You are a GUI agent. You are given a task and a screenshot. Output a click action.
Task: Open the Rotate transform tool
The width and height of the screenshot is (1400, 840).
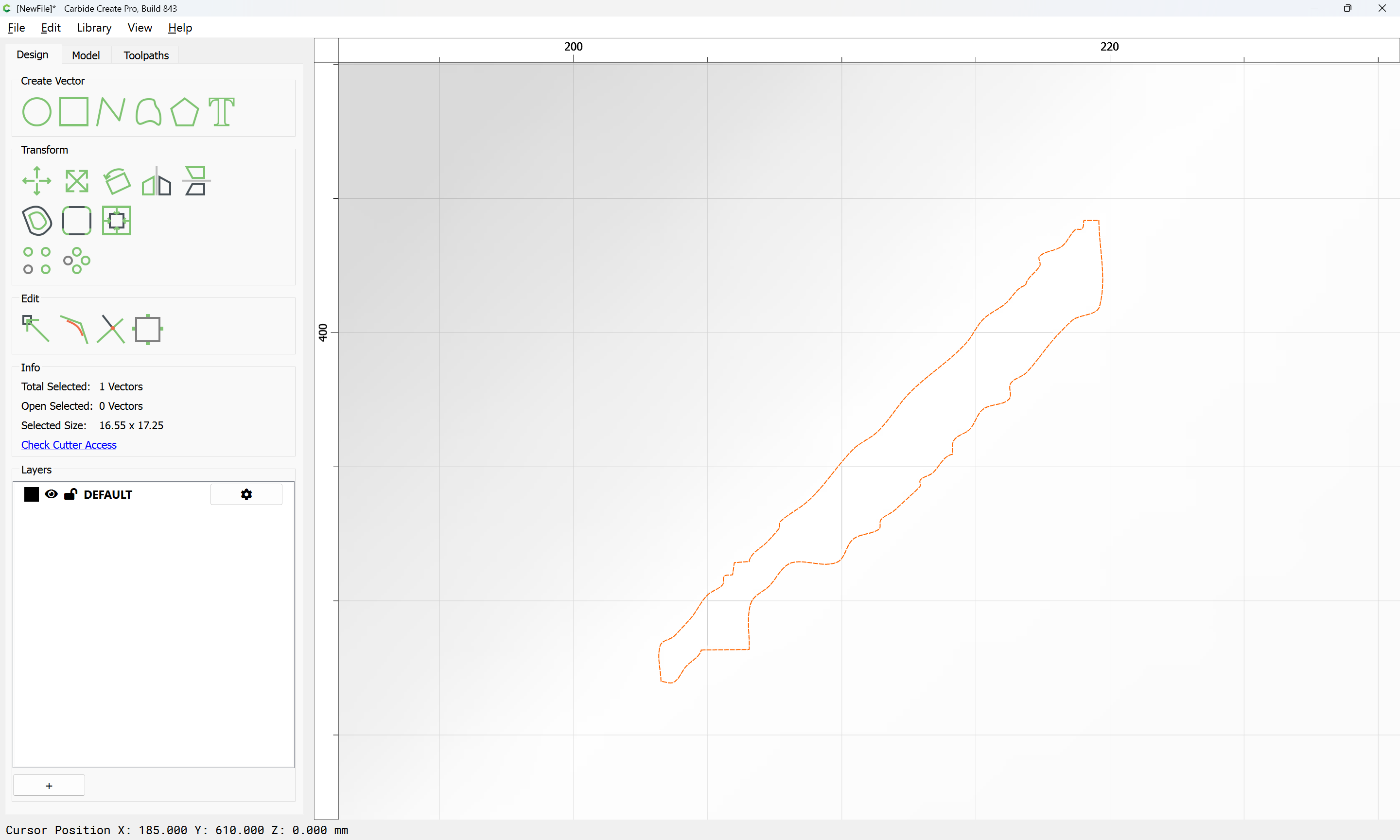(117, 181)
